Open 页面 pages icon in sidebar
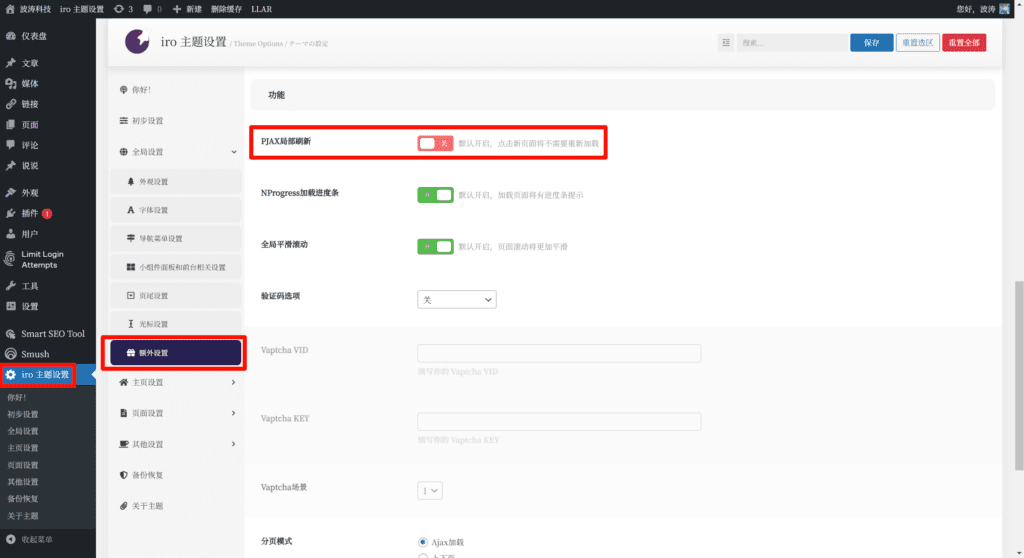The height and width of the screenshot is (558, 1024). click(x=10, y=125)
